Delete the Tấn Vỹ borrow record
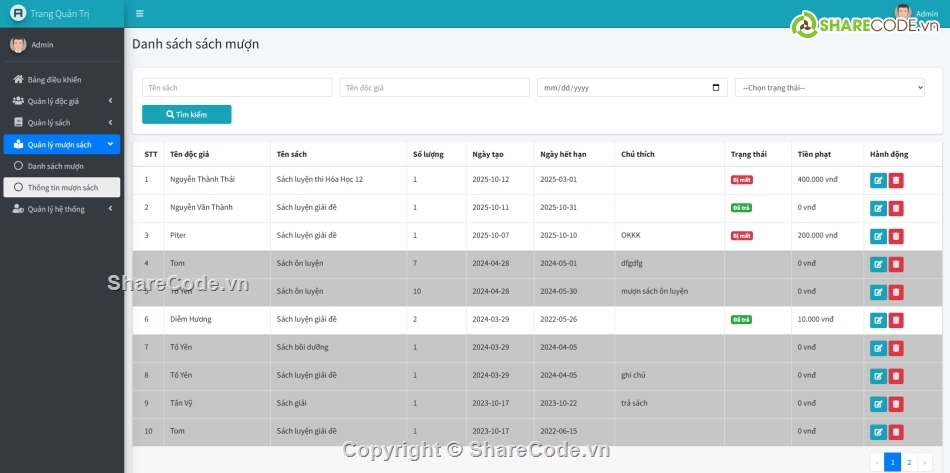 point(896,405)
